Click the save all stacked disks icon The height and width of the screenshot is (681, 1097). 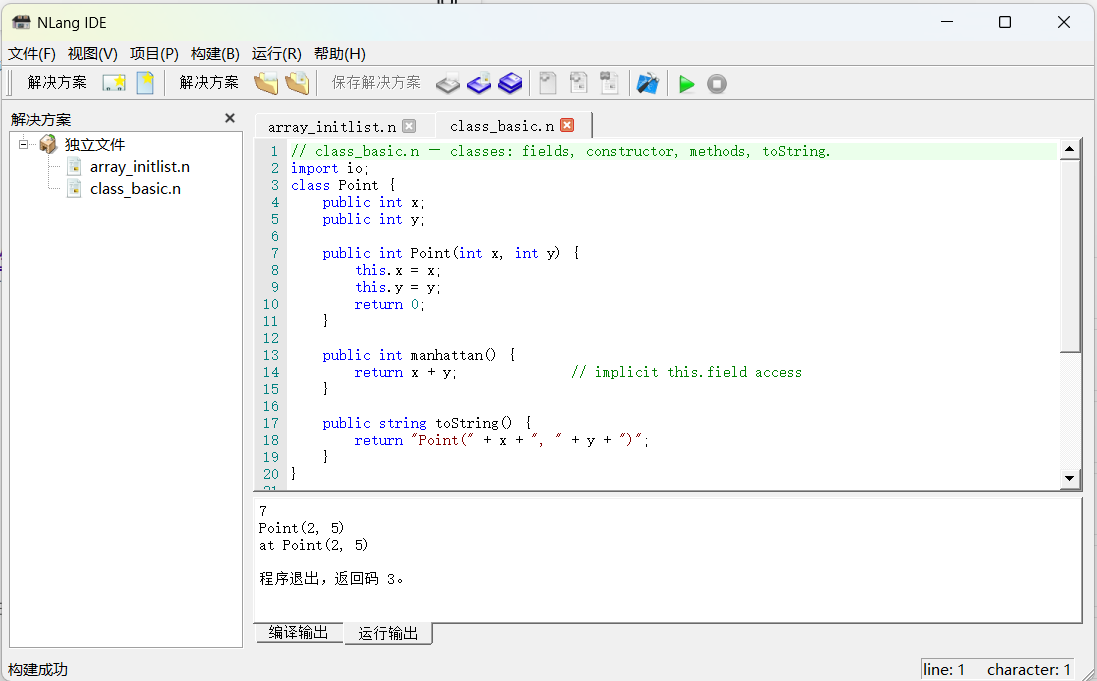[510, 83]
